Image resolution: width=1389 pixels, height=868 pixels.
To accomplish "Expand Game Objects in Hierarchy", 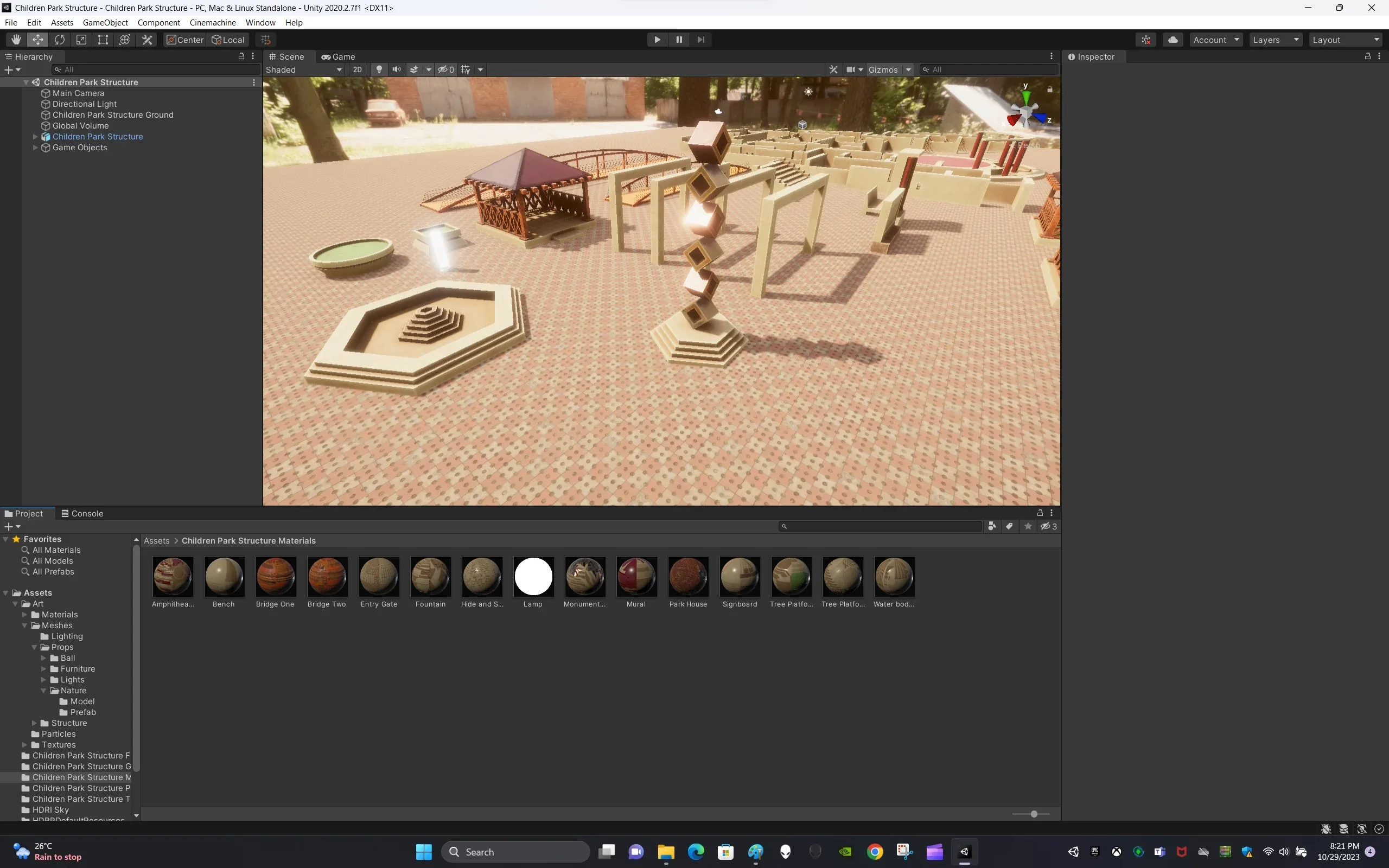I will pyautogui.click(x=35, y=148).
